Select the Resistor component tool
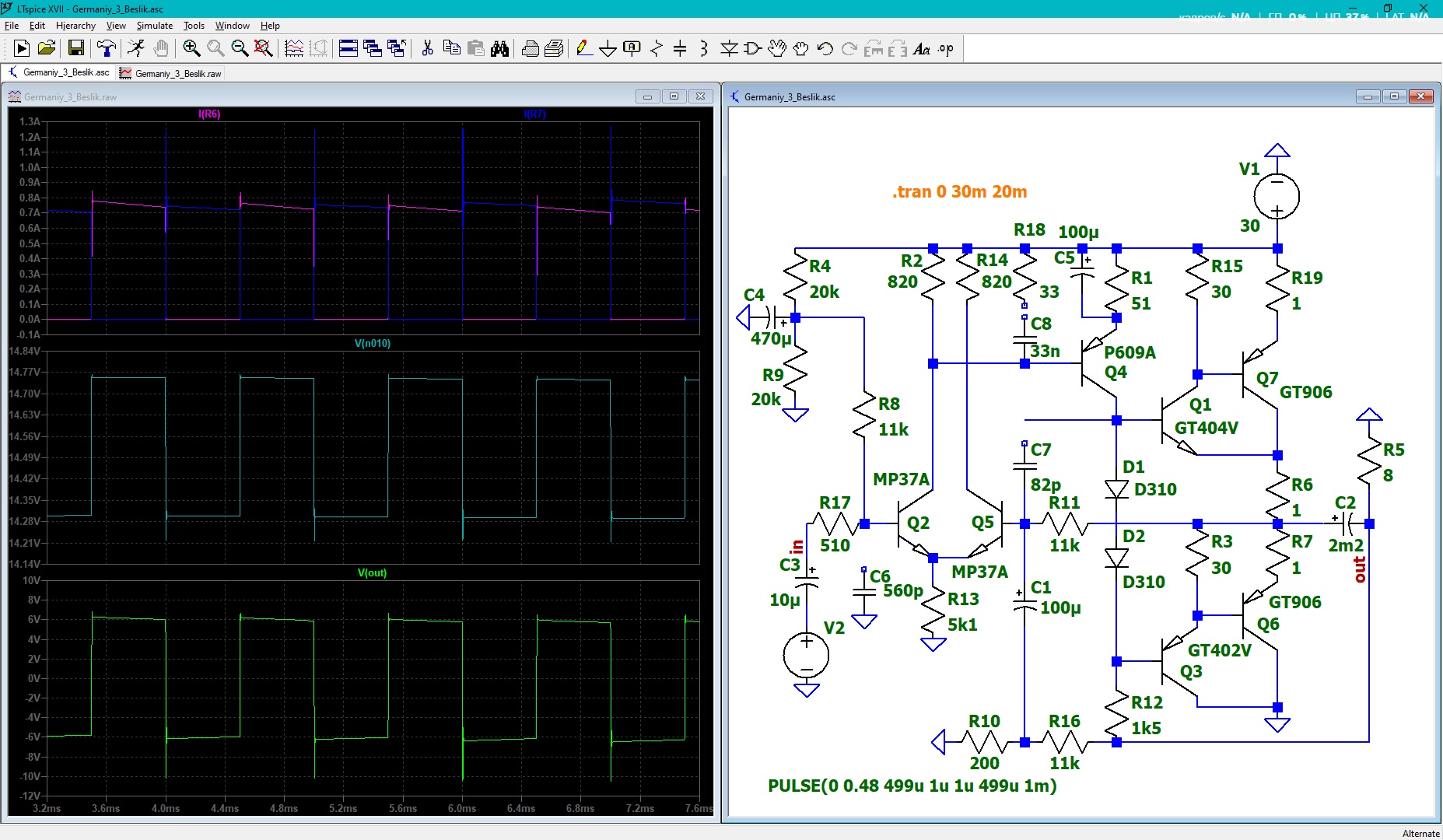 [657, 48]
